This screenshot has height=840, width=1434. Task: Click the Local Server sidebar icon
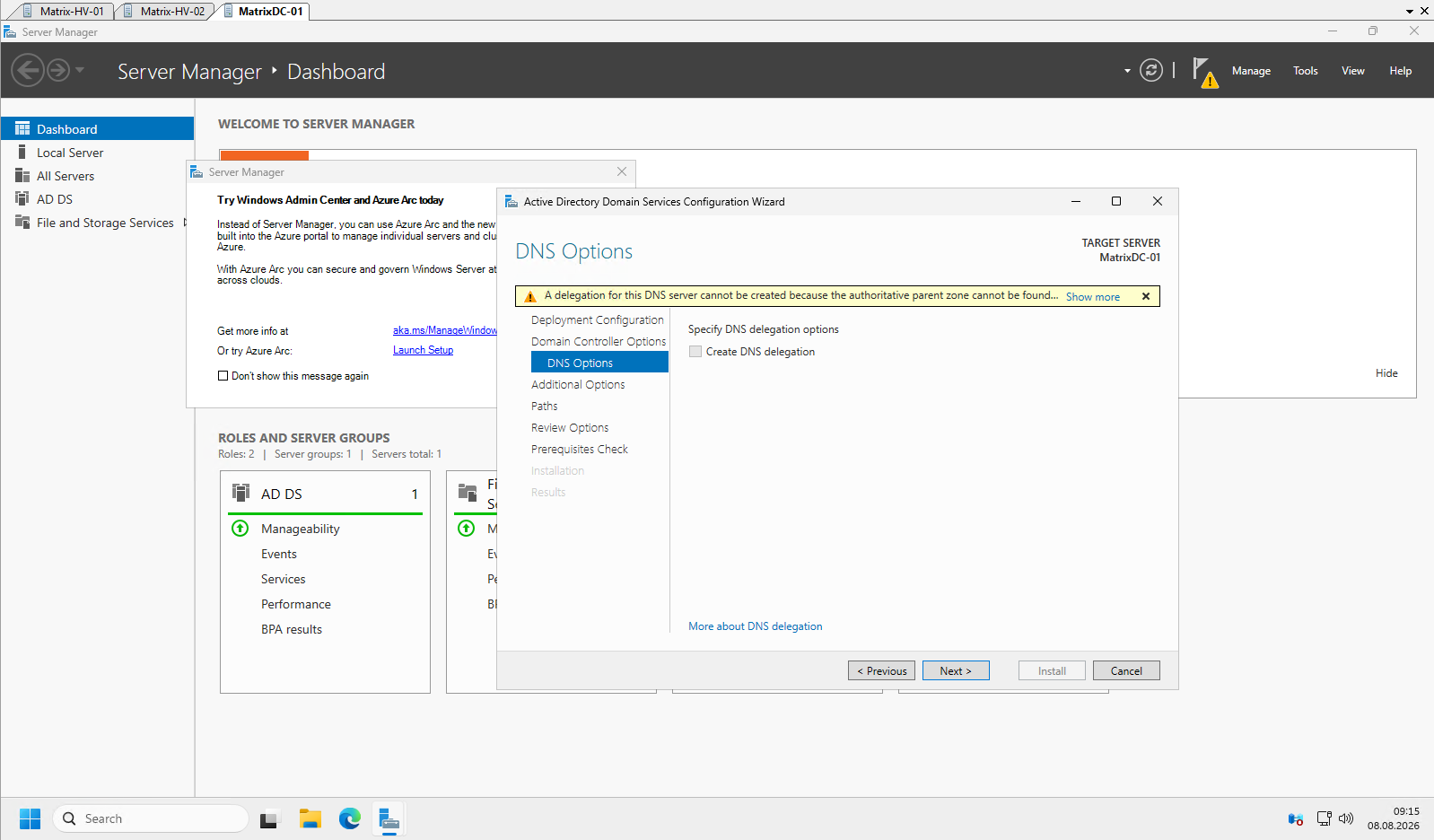pyautogui.click(x=22, y=153)
